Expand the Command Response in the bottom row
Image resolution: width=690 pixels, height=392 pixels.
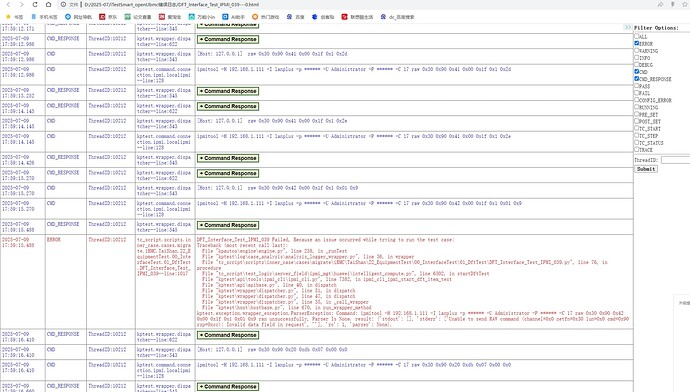pos(228,387)
